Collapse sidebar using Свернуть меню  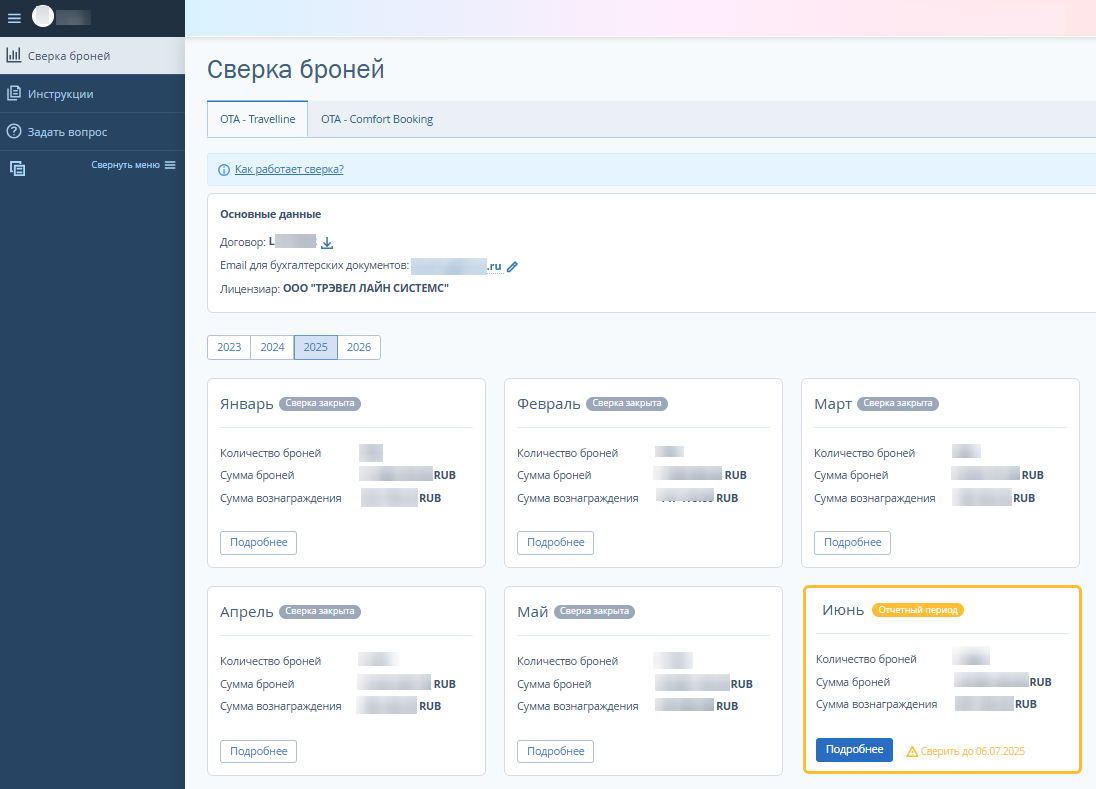click(x=133, y=165)
